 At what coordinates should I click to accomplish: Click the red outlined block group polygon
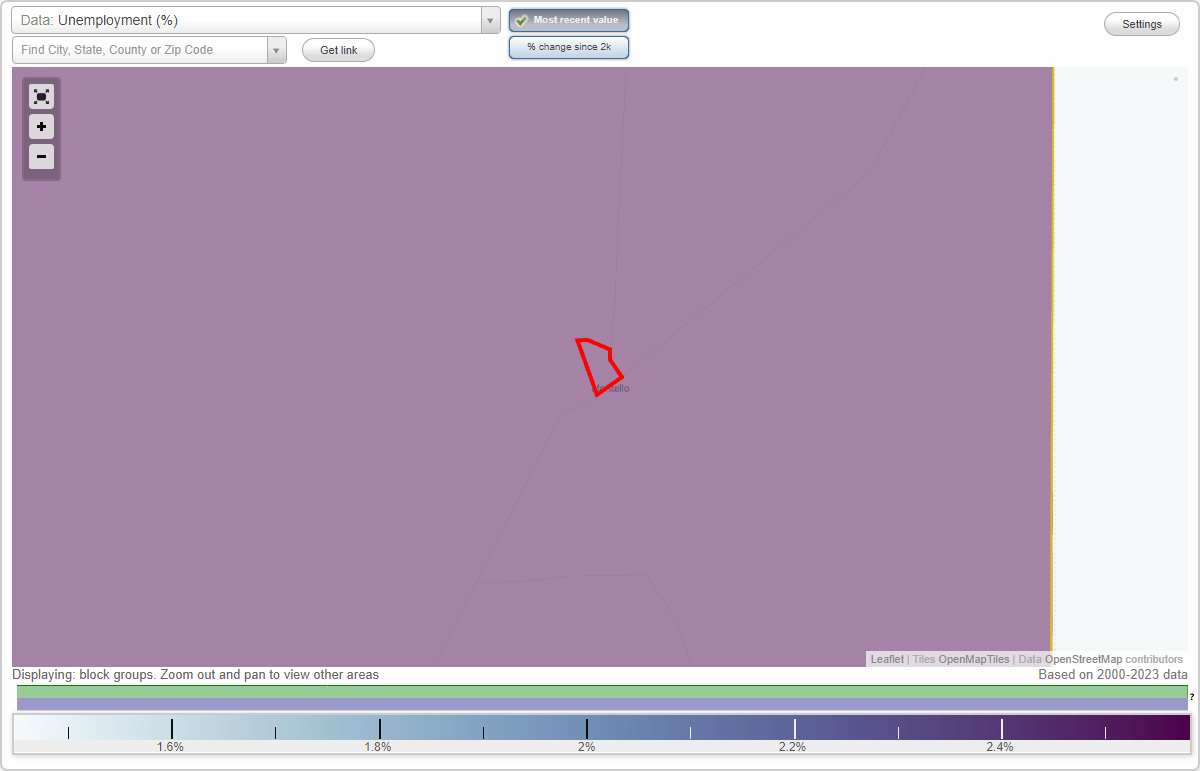(x=600, y=366)
